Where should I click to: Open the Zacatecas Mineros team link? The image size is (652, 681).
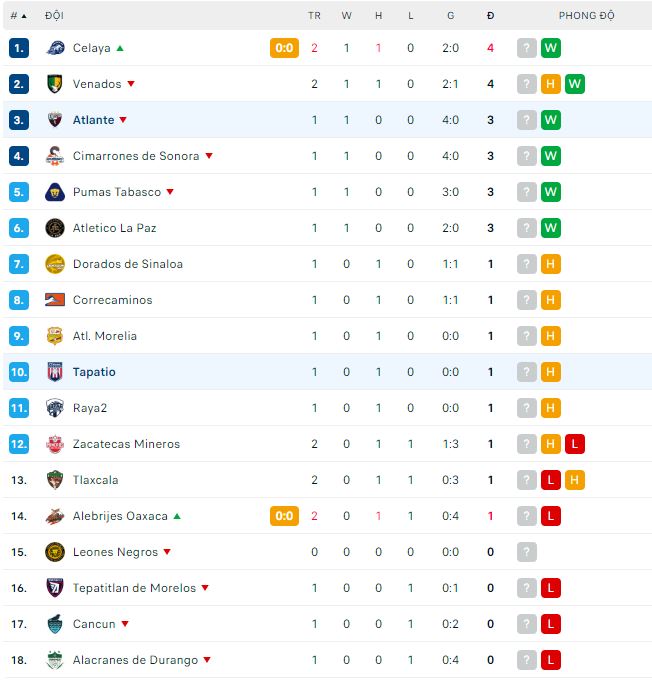click(x=126, y=444)
